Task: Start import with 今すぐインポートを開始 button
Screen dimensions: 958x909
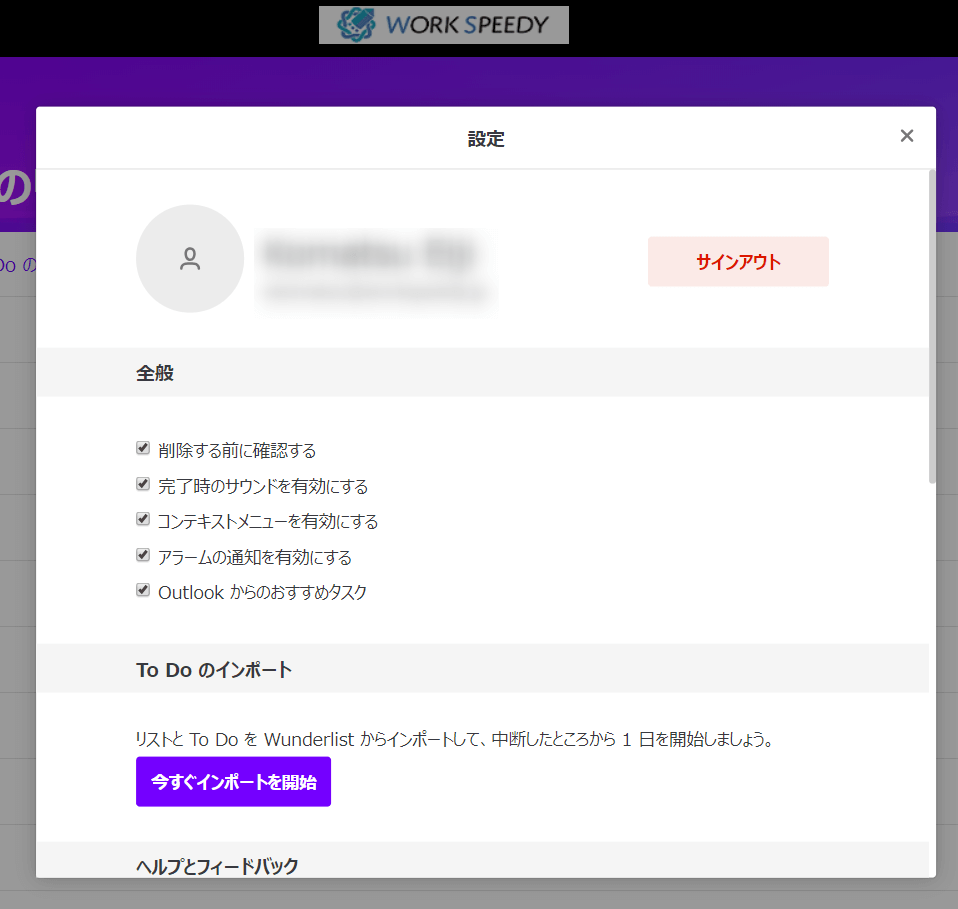Action: (233, 781)
